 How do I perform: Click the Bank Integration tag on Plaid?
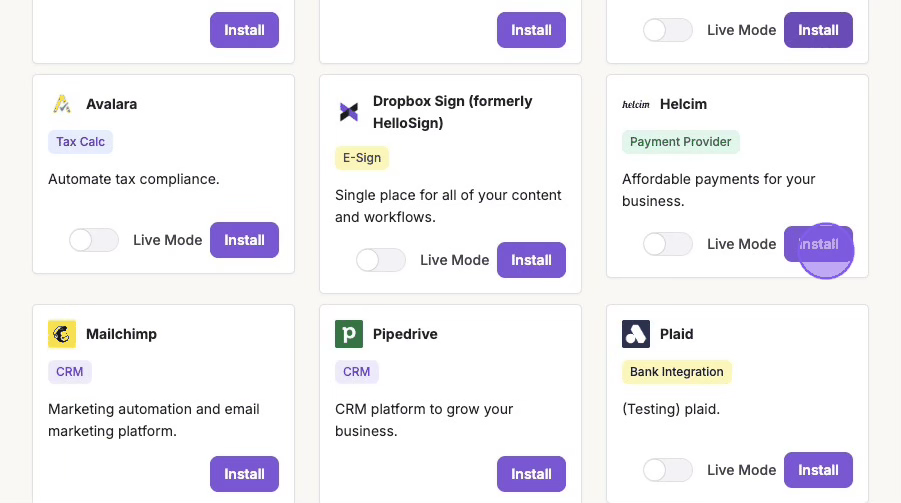coord(677,372)
